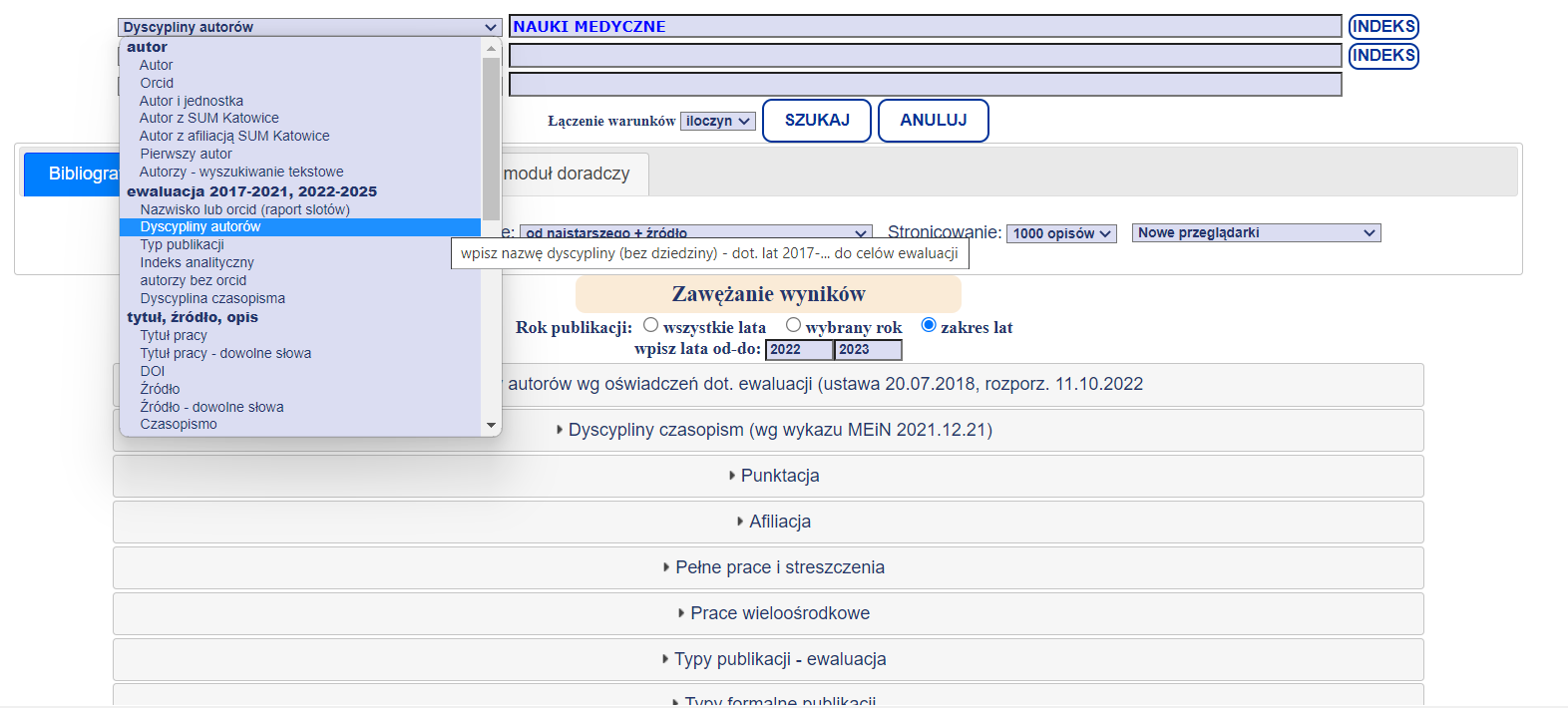
Task: Choose 'Orcid' from the search field list
Action: (157, 83)
